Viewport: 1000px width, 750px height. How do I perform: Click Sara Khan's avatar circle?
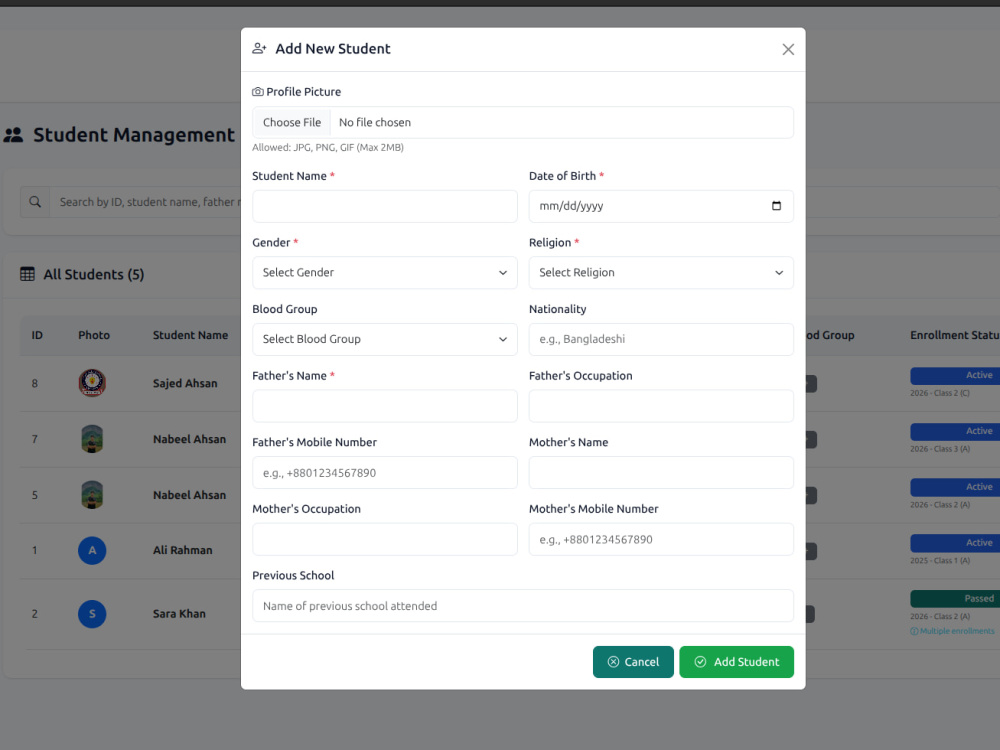pyautogui.click(x=92, y=614)
